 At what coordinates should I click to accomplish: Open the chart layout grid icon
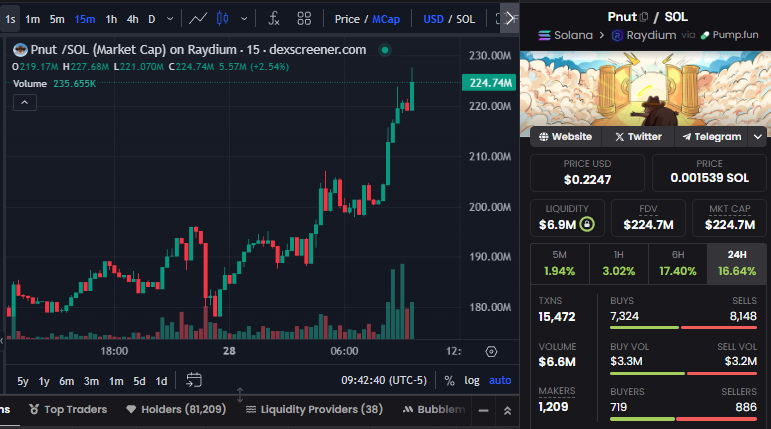pos(304,19)
